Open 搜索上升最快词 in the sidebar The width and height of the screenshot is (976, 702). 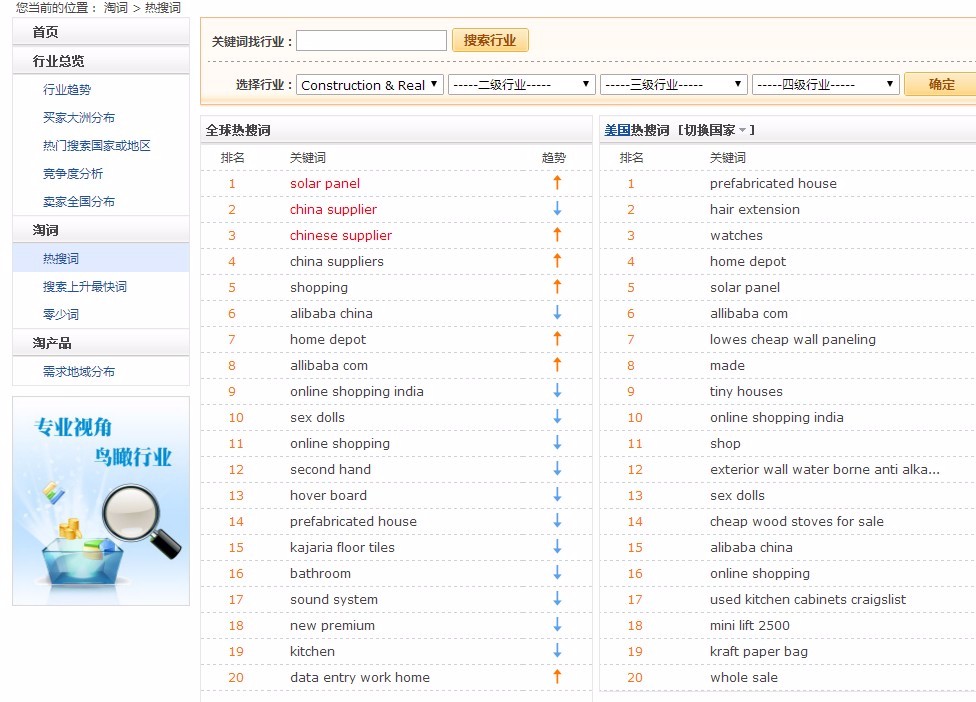pyautogui.click(x=85, y=287)
